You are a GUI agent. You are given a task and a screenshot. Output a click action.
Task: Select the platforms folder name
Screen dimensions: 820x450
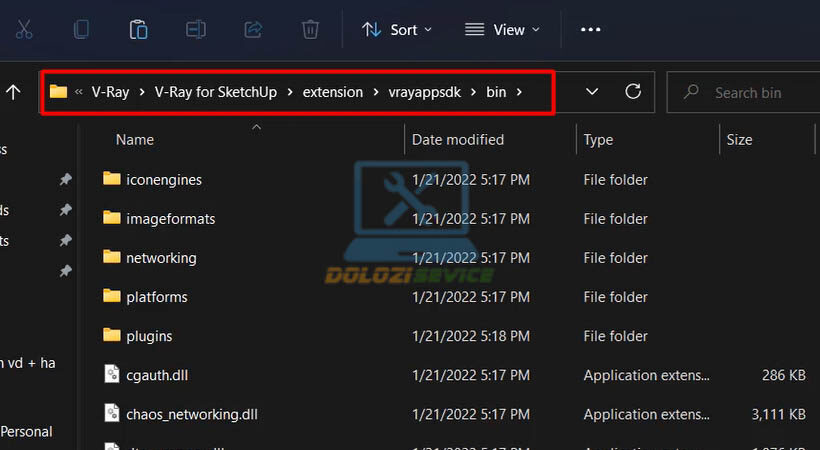click(x=156, y=297)
